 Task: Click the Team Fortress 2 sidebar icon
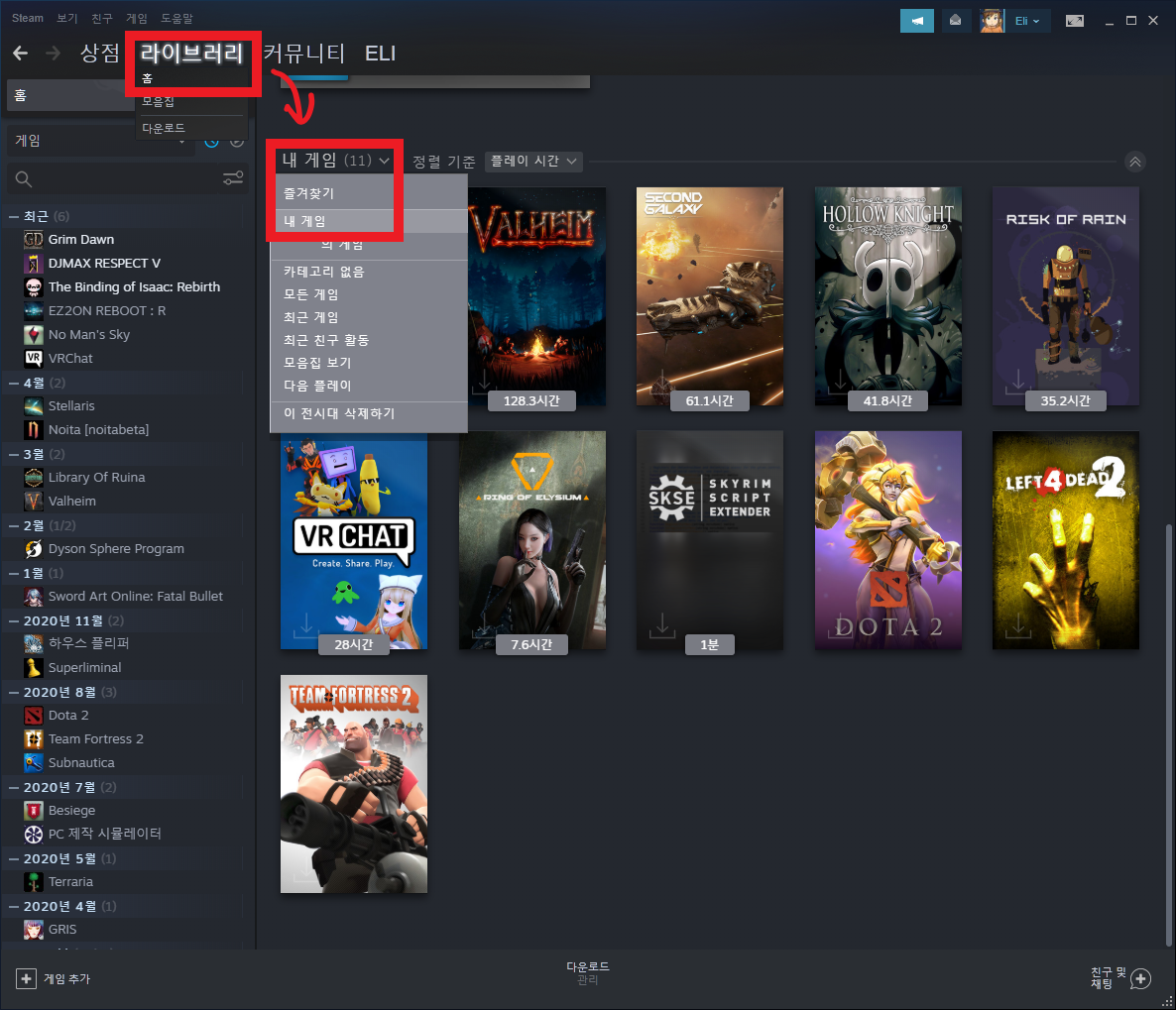(34, 739)
